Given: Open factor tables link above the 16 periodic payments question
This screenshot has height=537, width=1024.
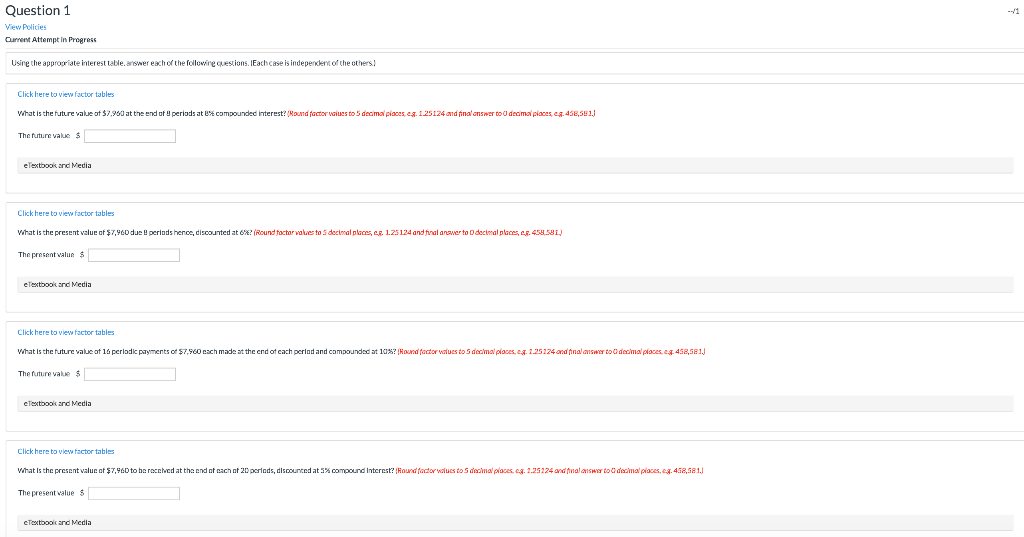Looking at the screenshot, I should point(66,332).
